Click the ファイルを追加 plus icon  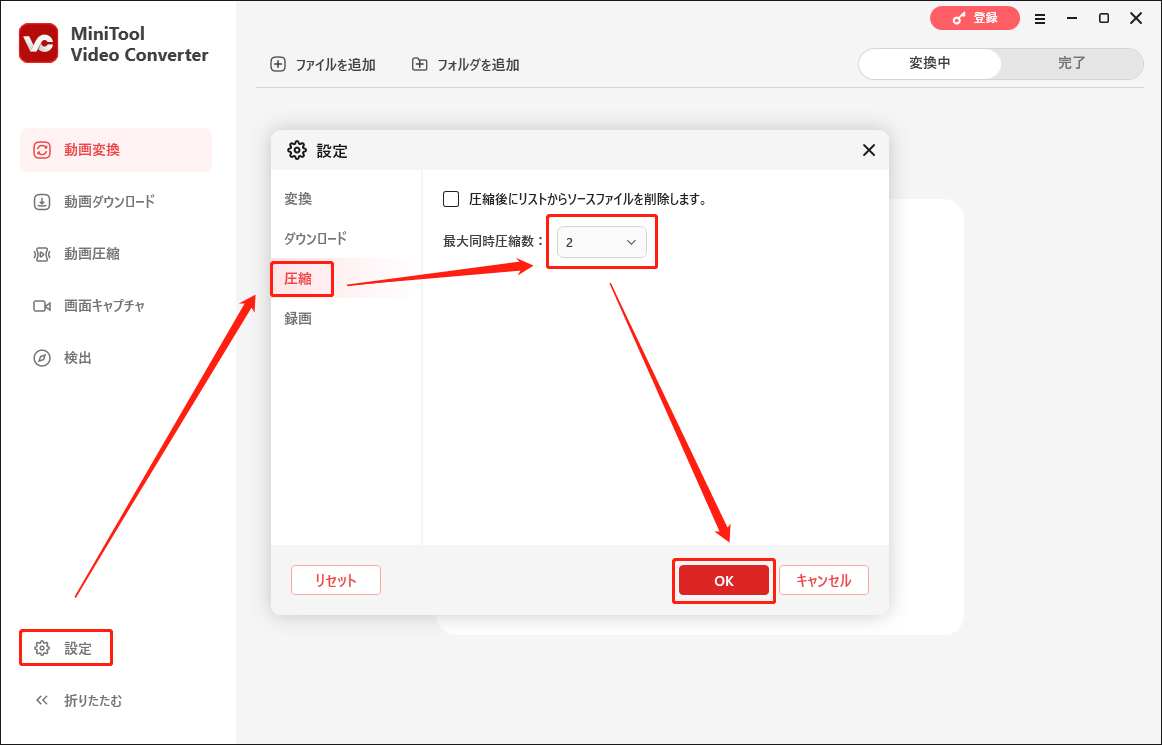278,64
